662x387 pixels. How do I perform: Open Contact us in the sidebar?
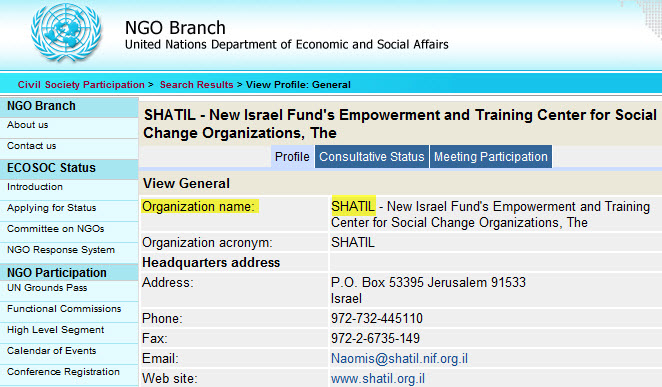(32, 146)
